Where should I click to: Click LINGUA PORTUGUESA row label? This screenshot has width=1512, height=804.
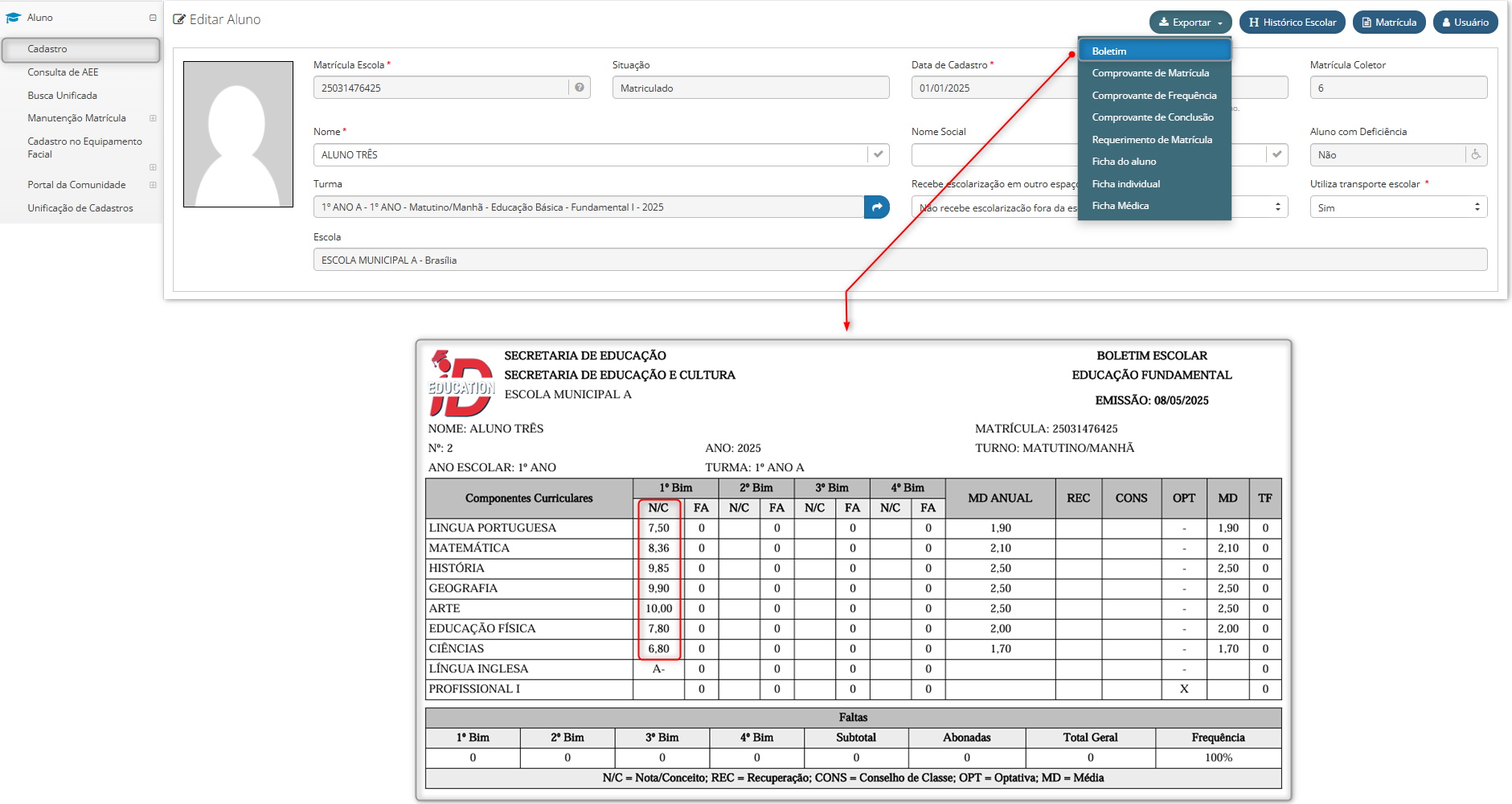pyautogui.click(x=493, y=528)
